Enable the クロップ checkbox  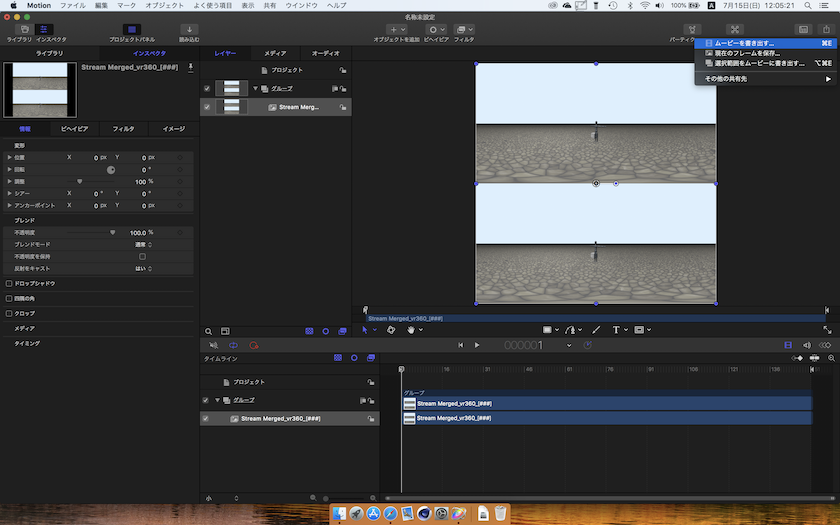tap(9, 313)
